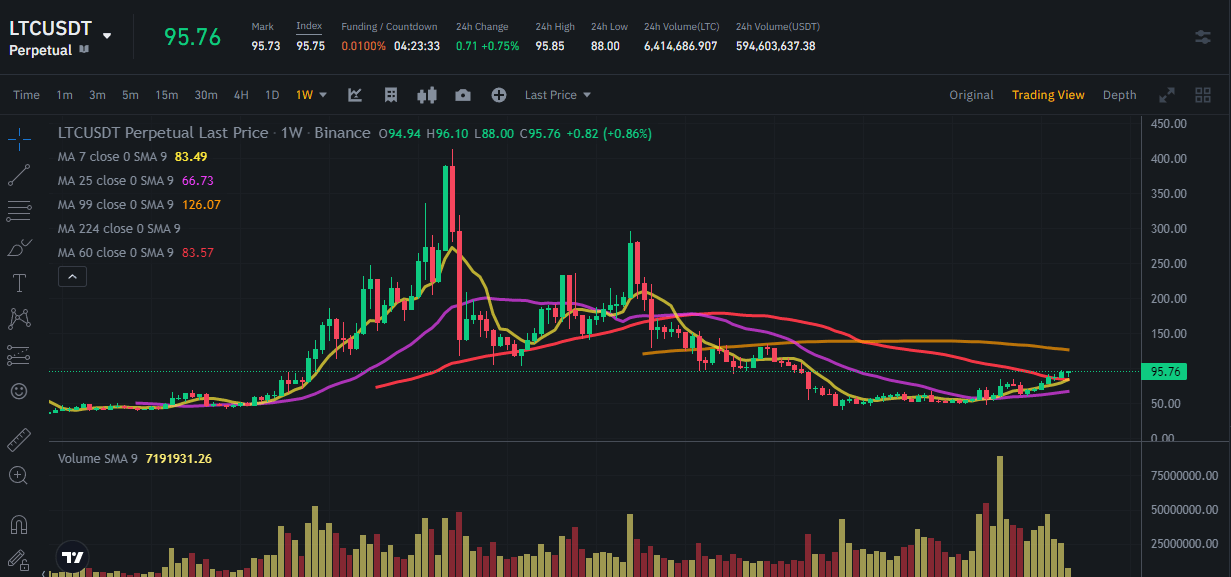Select the ruler measure tool
Image resolution: width=1231 pixels, height=577 pixels.
pos(19,439)
